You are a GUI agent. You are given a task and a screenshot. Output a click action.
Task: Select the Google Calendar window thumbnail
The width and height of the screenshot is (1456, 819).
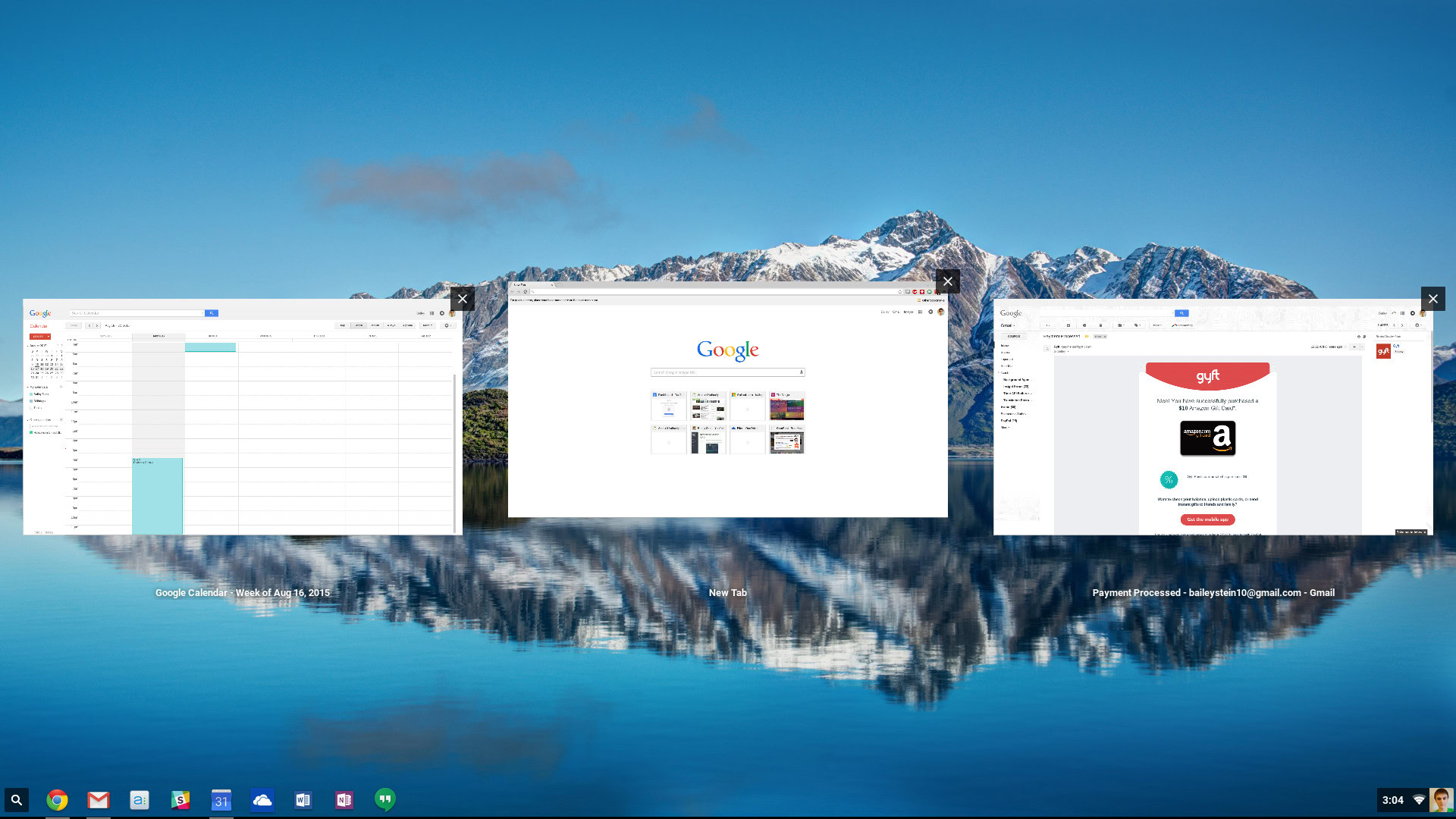click(x=243, y=417)
